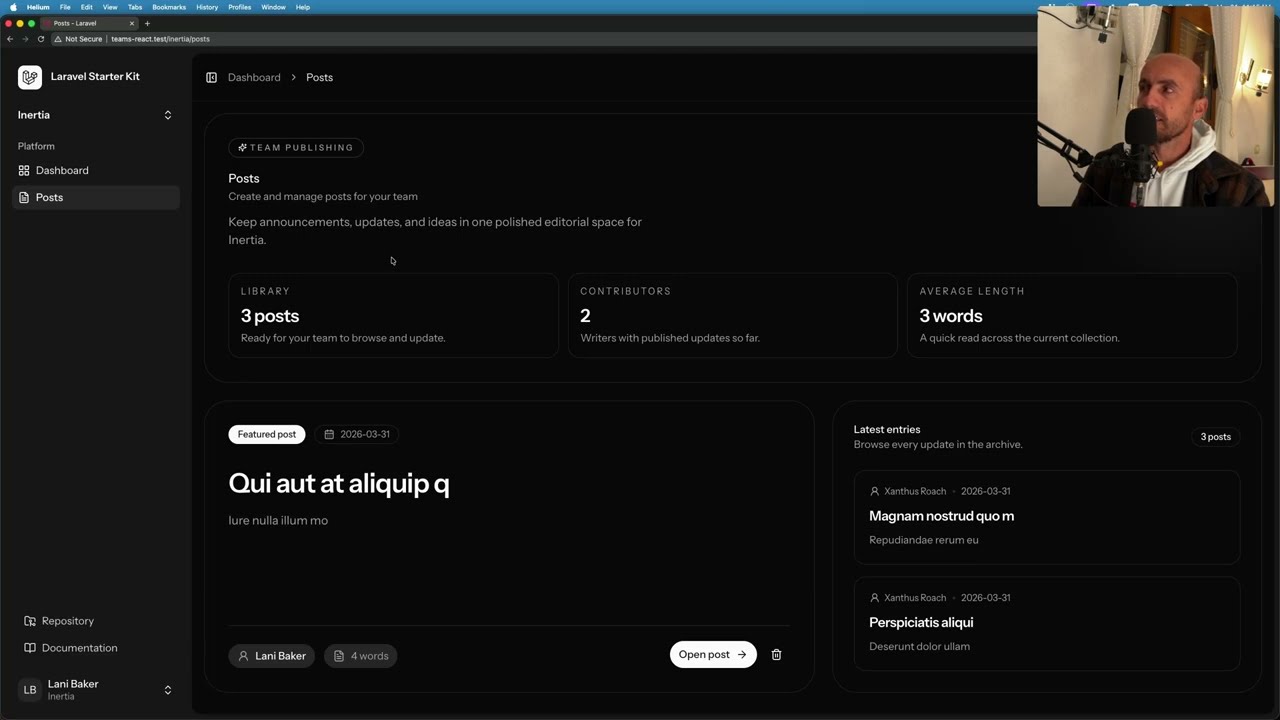The height and width of the screenshot is (720, 1280).
Task: Click the Laravel Starter Kit logo icon
Action: pos(29,76)
